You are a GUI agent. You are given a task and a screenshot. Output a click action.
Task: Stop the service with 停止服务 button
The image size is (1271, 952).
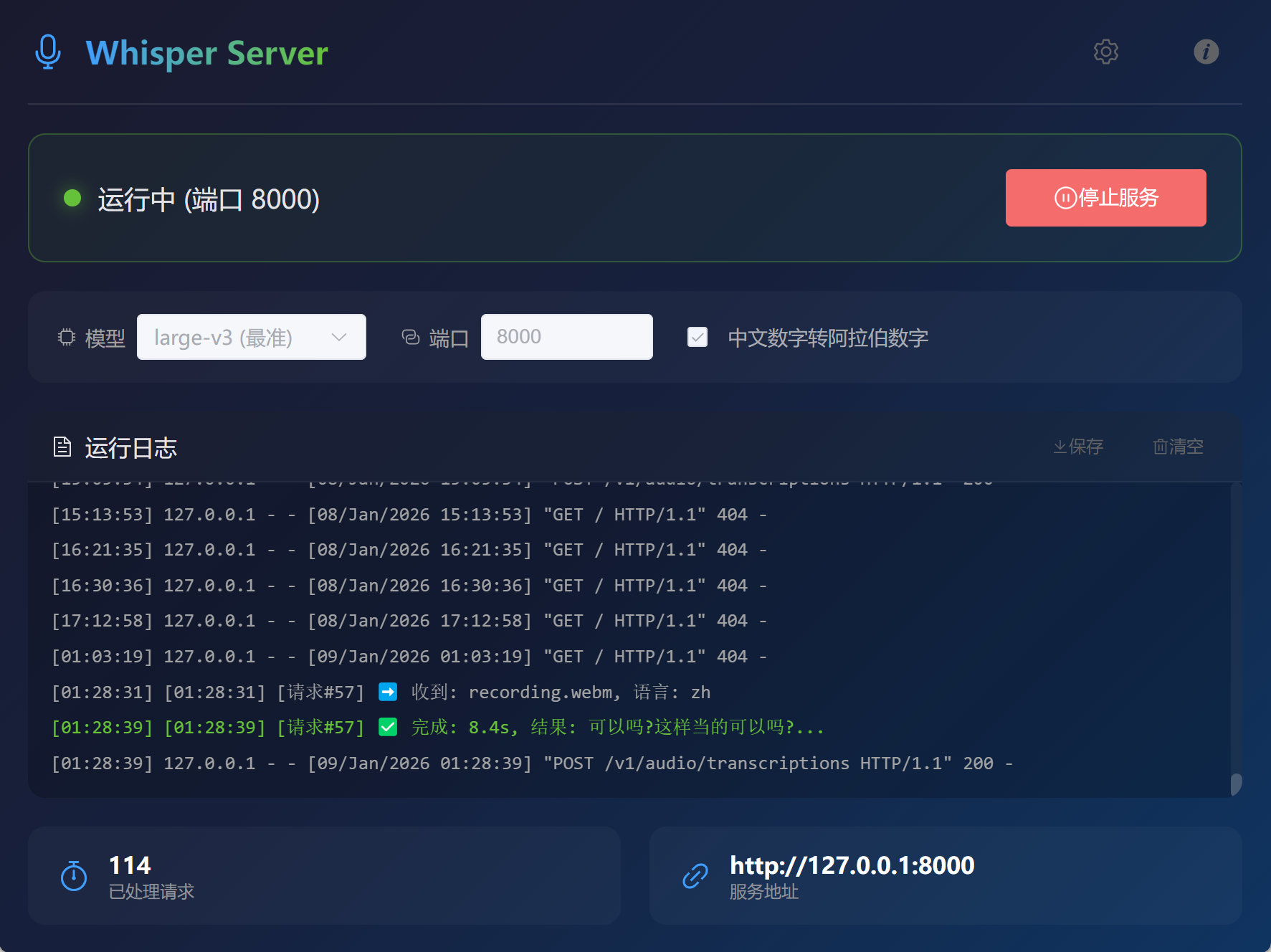[1105, 198]
